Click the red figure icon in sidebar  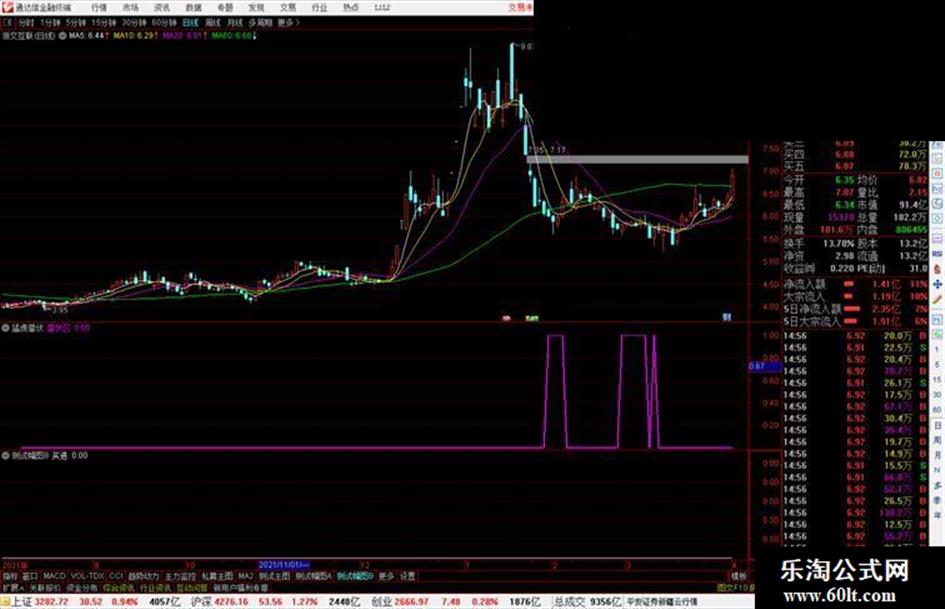(937, 268)
